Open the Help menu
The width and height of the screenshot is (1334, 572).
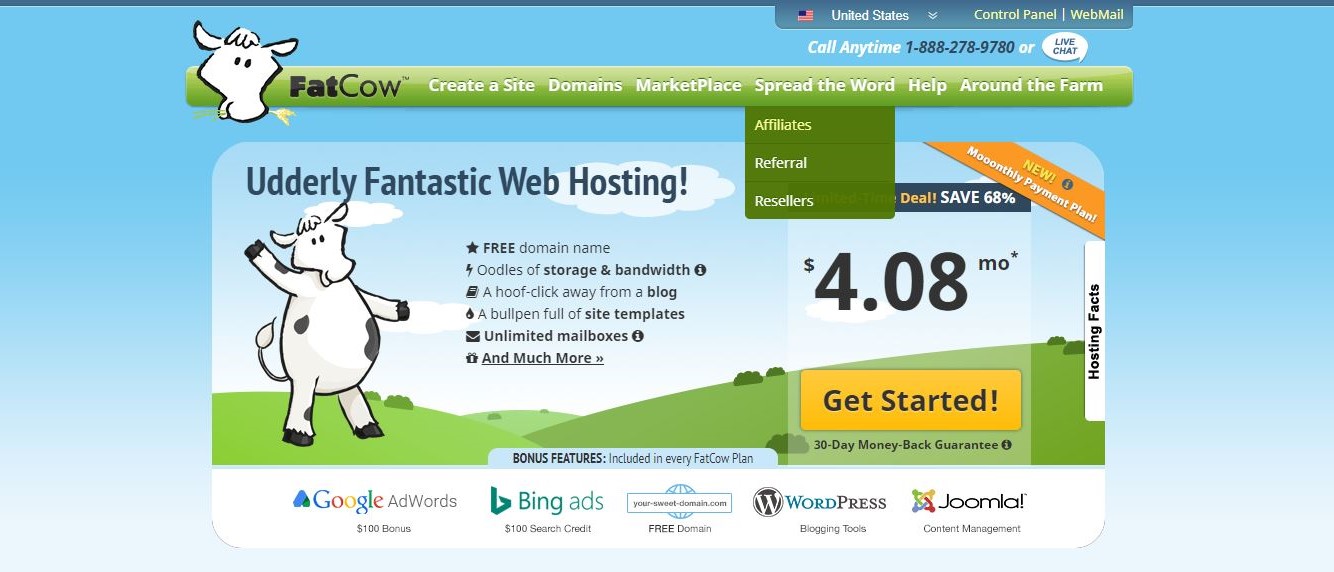coord(927,86)
